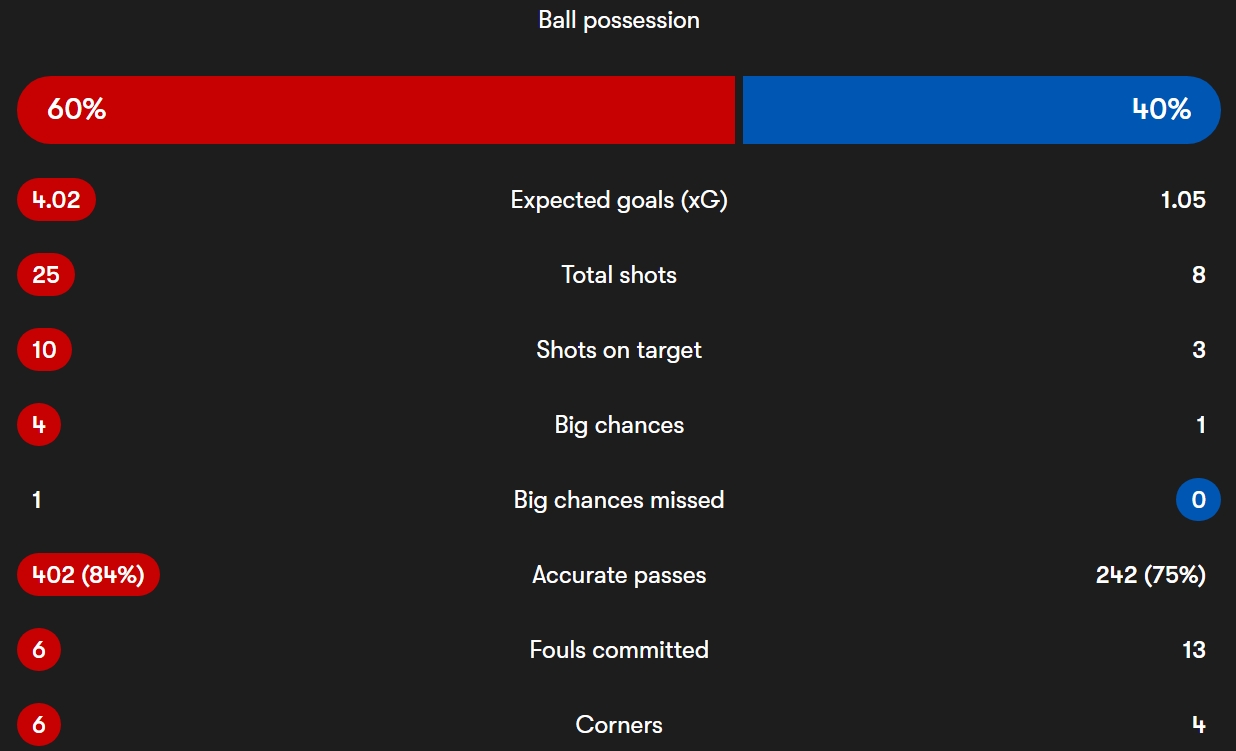Select the 1.05 expected goals value
1236x751 pixels.
[1183, 200]
